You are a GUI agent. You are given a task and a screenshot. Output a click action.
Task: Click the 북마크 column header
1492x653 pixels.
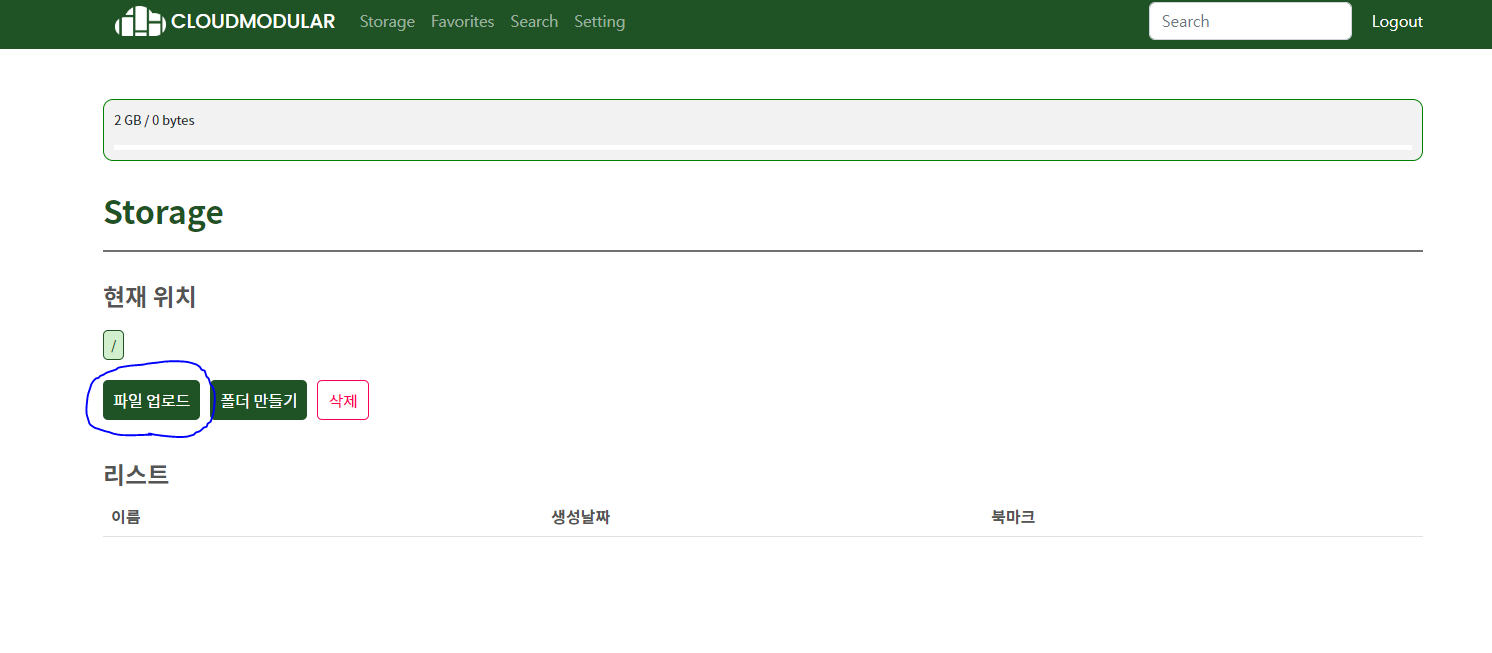1013,517
